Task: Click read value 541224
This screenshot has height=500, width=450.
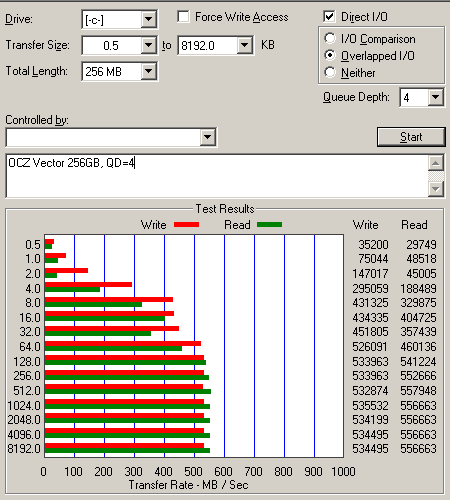Action: (418, 361)
